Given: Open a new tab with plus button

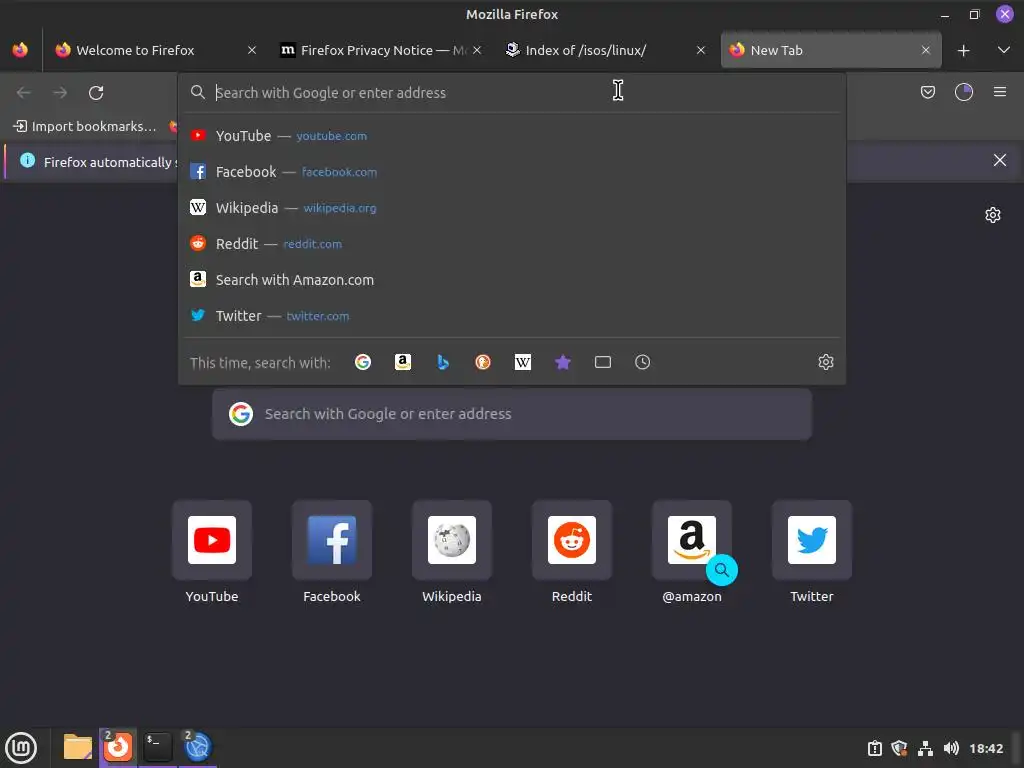Looking at the screenshot, I should [963, 50].
